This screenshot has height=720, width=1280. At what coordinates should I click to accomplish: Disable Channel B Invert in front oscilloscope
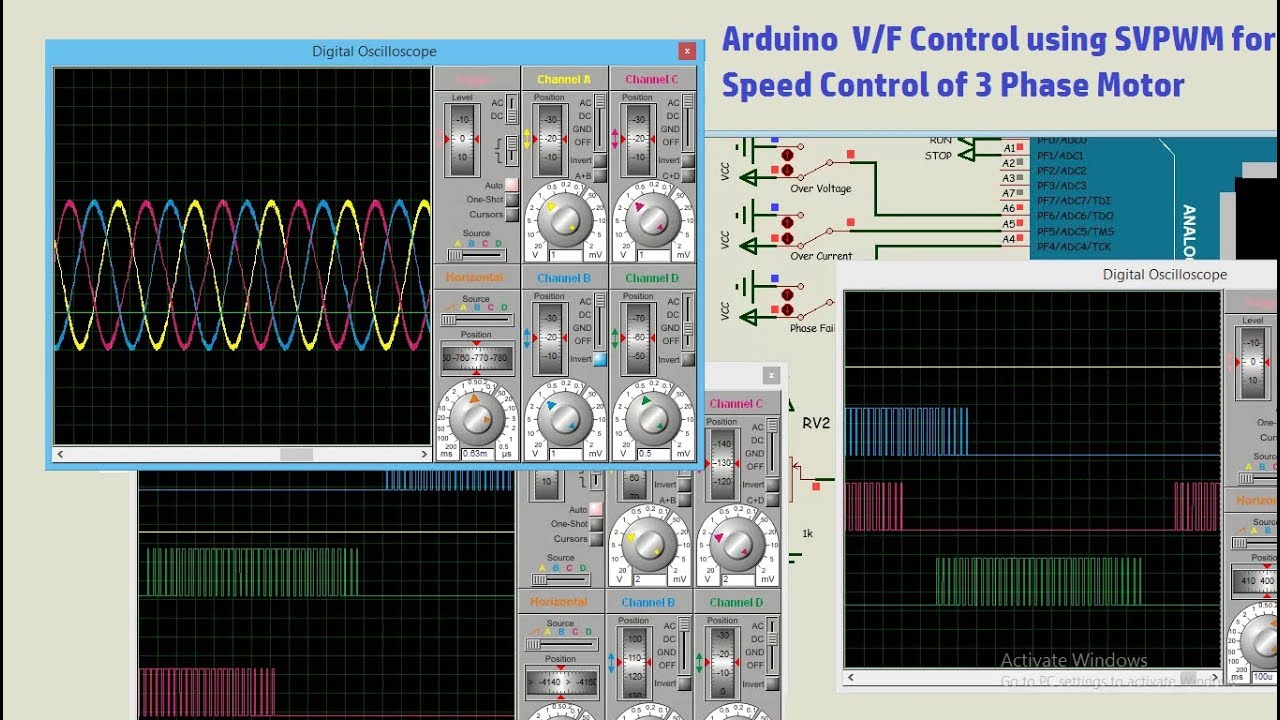pyautogui.click(x=600, y=359)
